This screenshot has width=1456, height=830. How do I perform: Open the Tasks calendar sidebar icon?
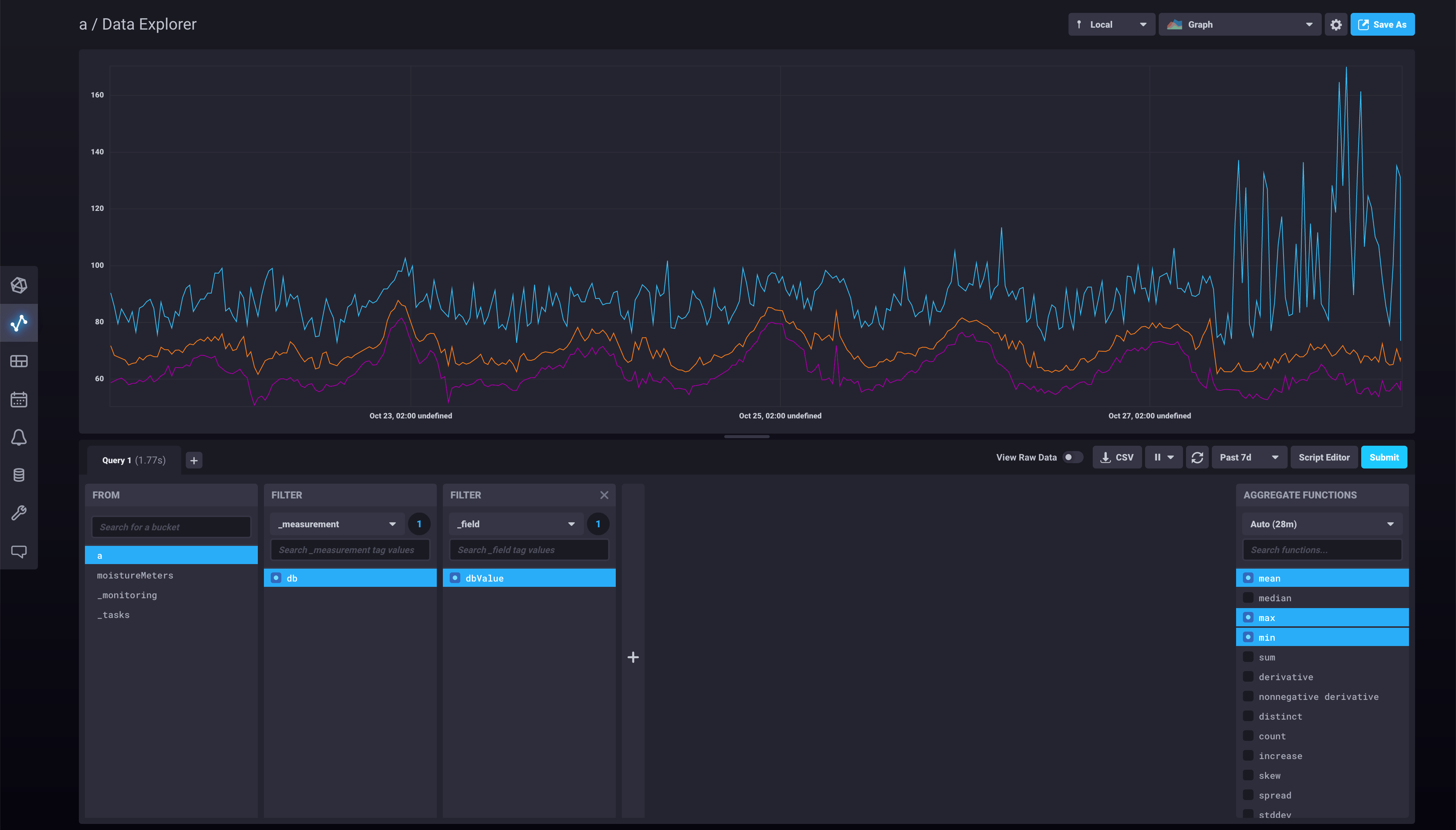tap(19, 399)
